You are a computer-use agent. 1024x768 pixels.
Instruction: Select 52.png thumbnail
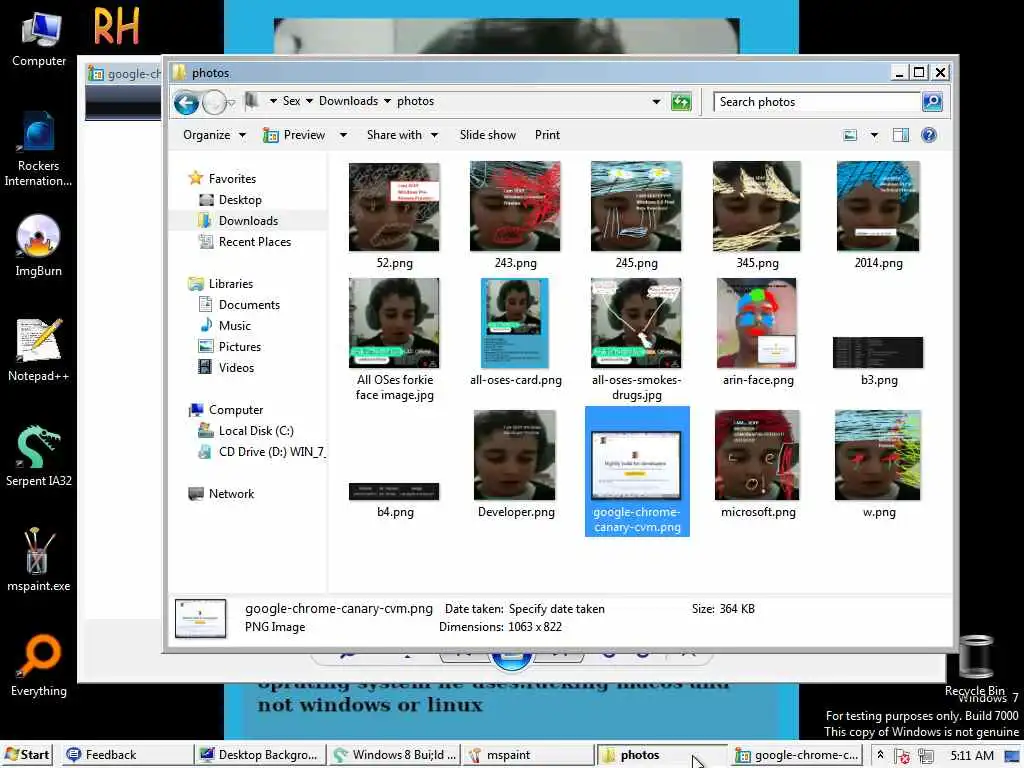pos(394,207)
